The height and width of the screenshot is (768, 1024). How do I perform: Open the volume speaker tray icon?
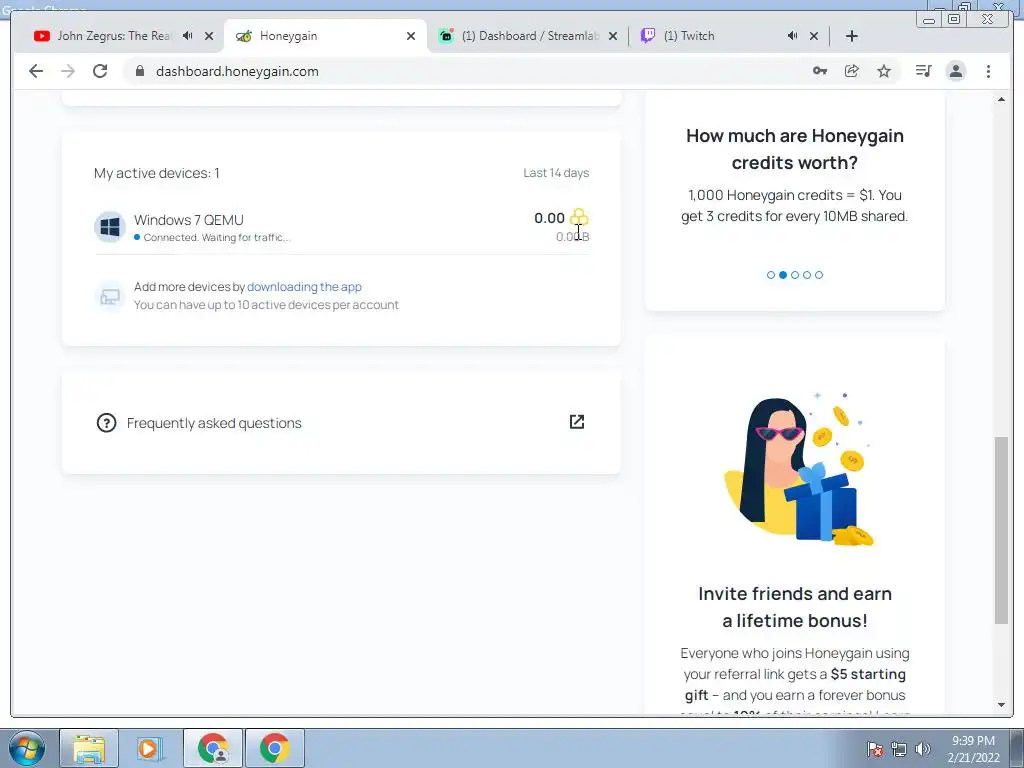pos(923,749)
